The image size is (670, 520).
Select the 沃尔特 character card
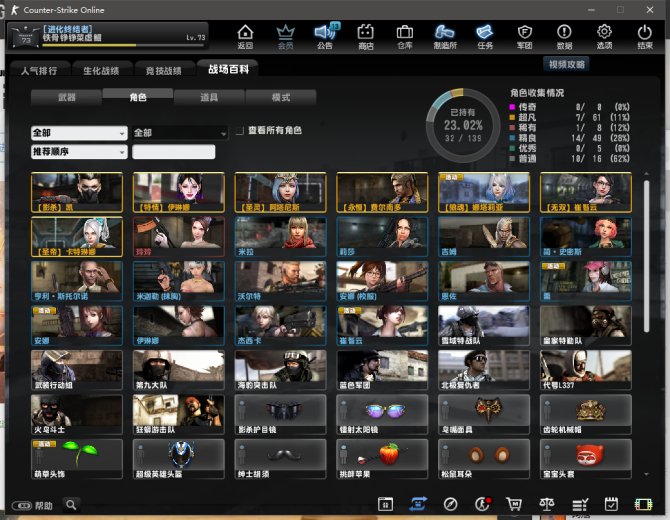280,281
